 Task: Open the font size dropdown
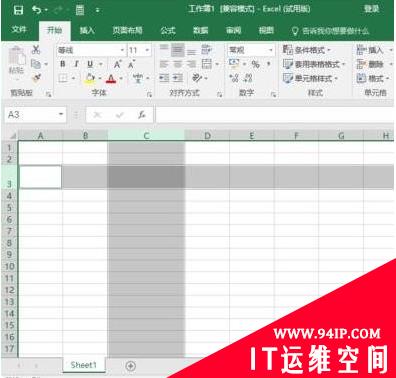click(x=148, y=50)
